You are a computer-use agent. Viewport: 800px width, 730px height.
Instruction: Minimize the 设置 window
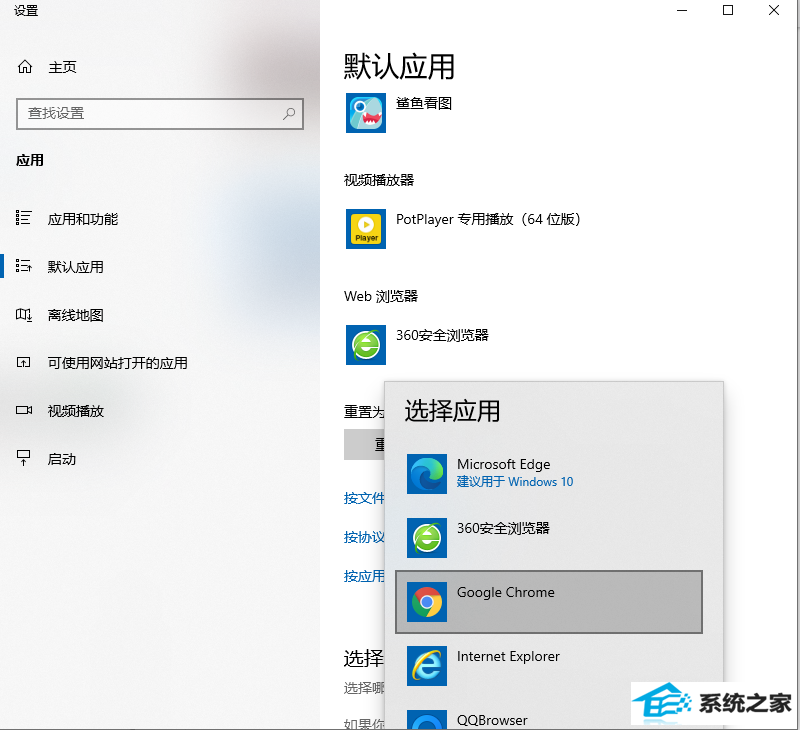(x=682, y=10)
